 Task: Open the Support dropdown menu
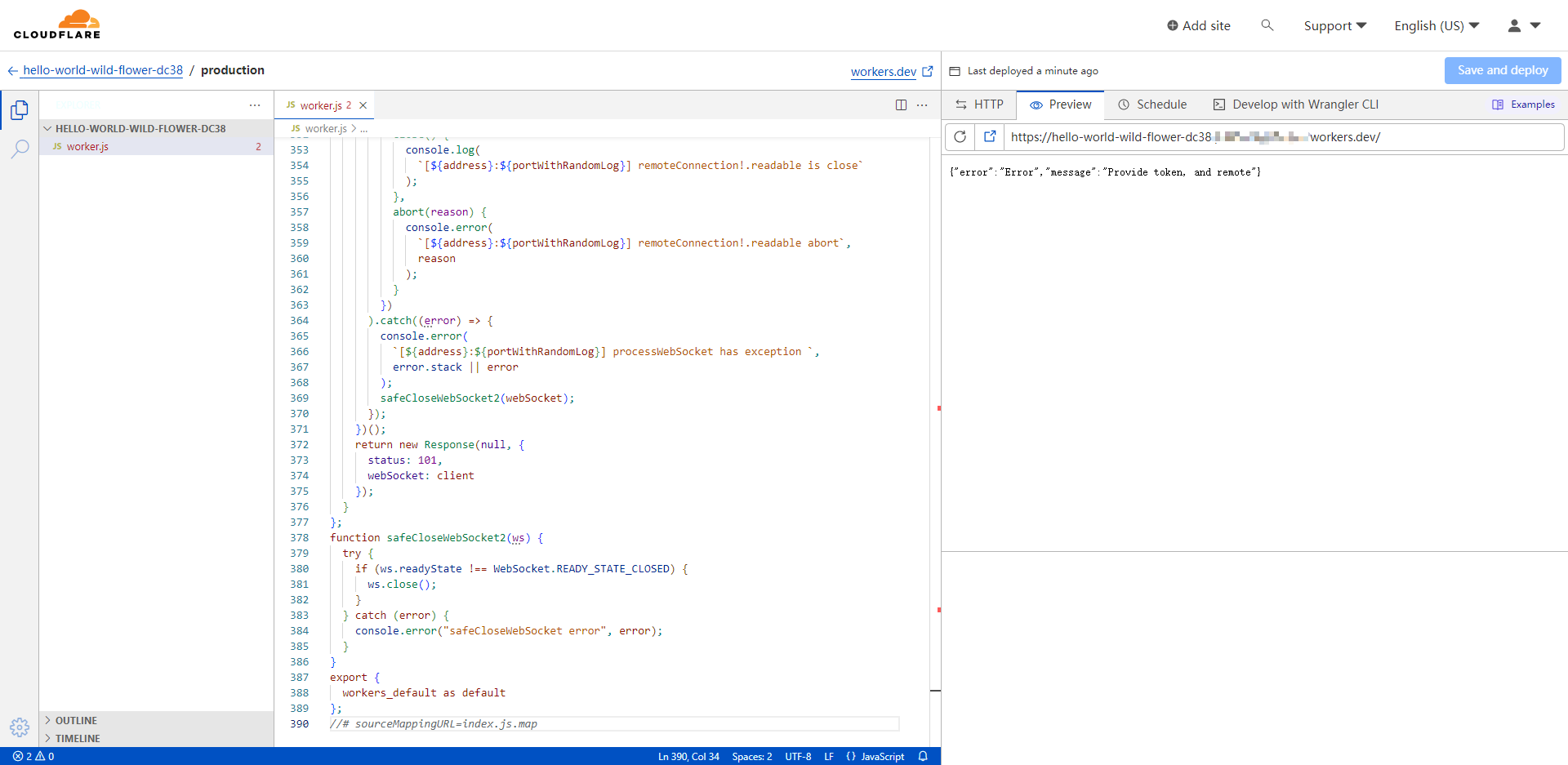[x=1334, y=26]
